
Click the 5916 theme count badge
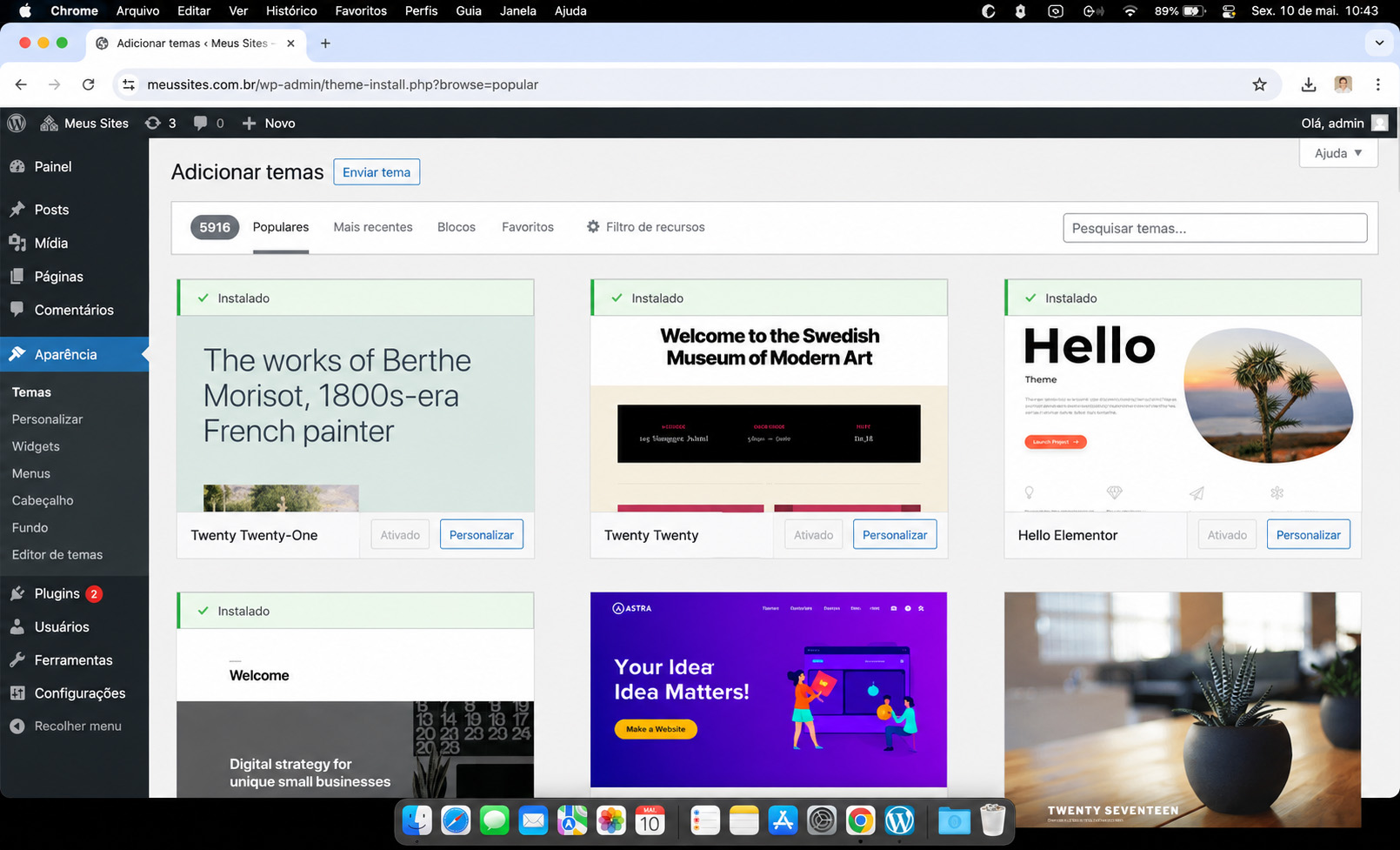[215, 227]
